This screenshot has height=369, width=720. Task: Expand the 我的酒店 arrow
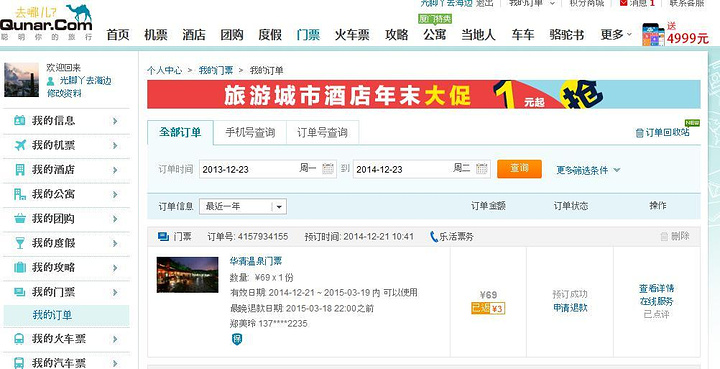tap(115, 170)
